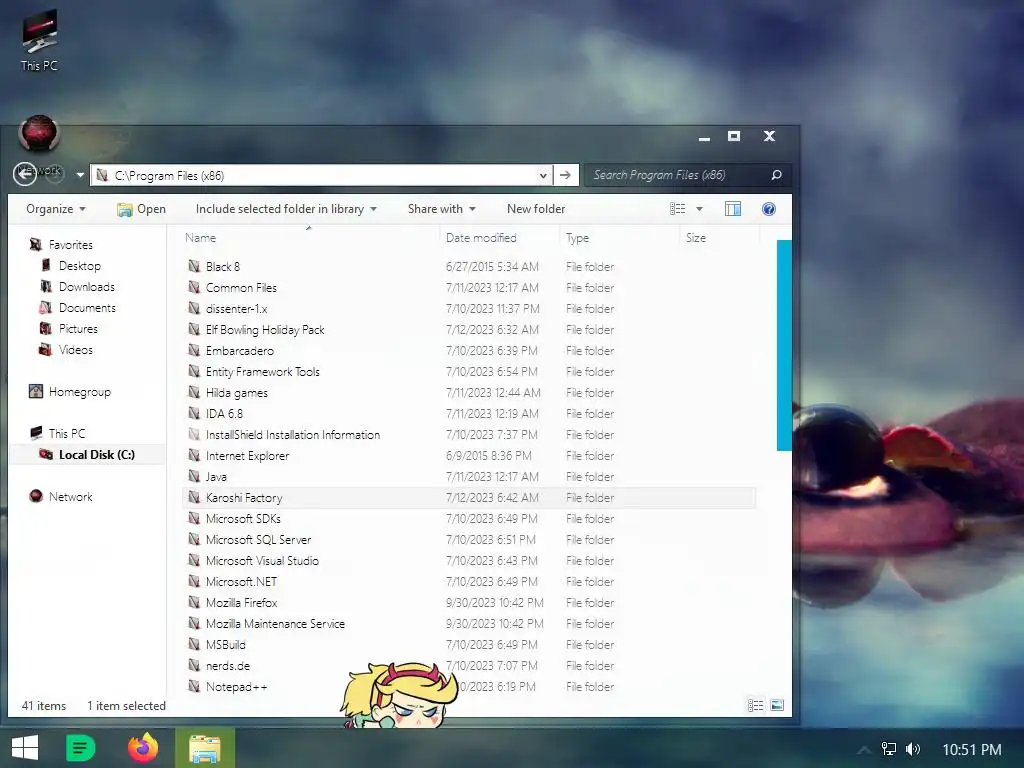Screen dimensions: 1024x768
Task: Select the MSBuild folder name
Action: [226, 645]
